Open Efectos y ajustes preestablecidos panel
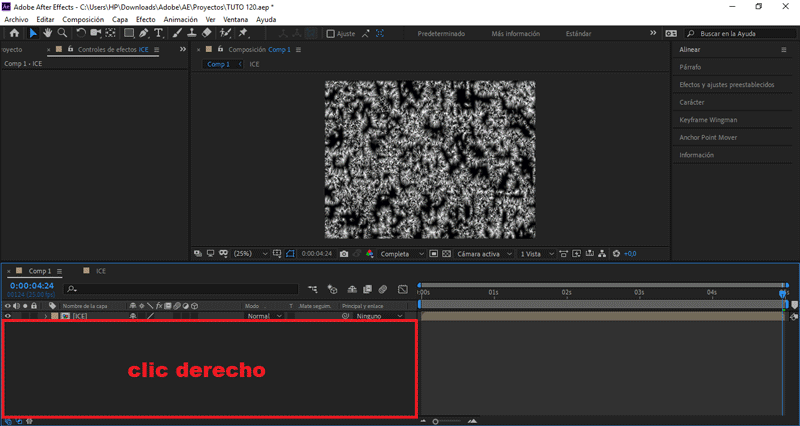The width and height of the screenshot is (800, 426). [726, 85]
